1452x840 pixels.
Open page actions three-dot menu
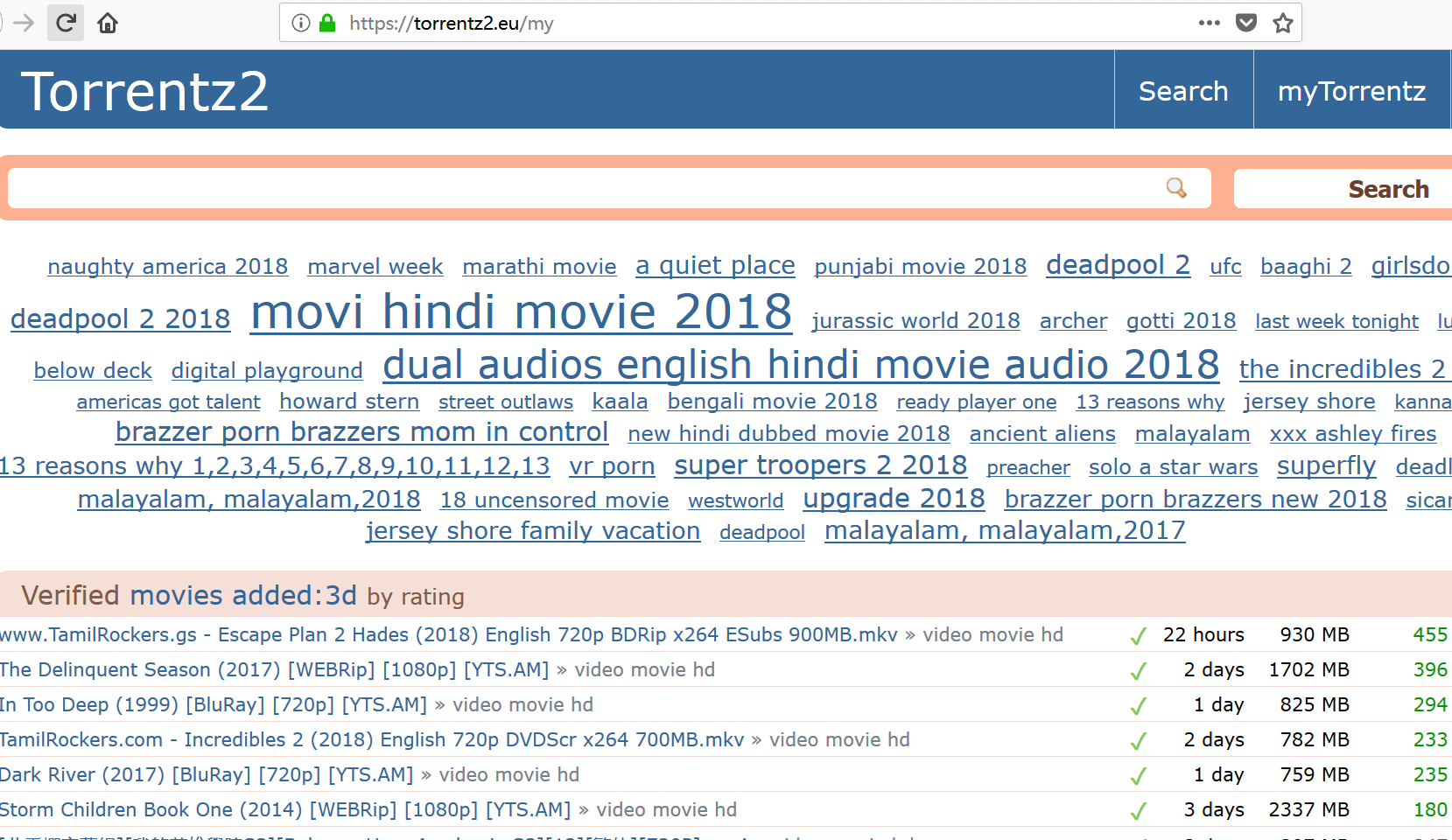click(x=1210, y=23)
